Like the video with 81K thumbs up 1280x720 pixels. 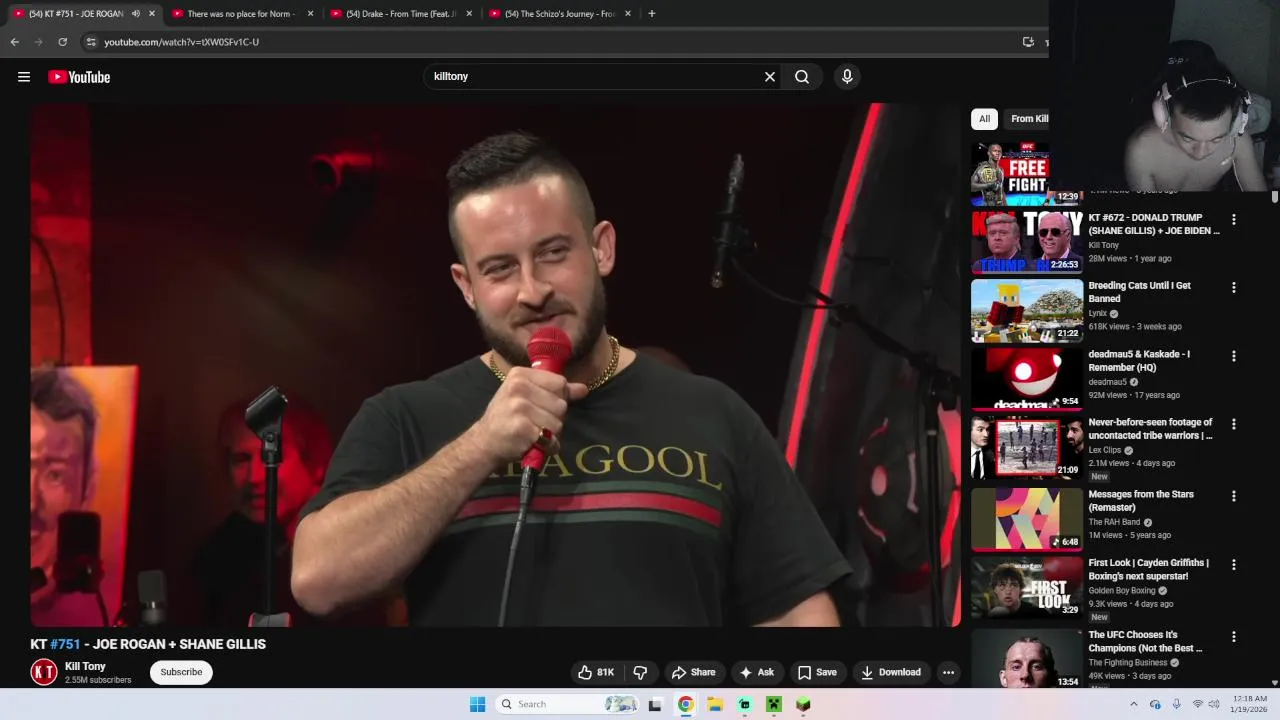(596, 672)
